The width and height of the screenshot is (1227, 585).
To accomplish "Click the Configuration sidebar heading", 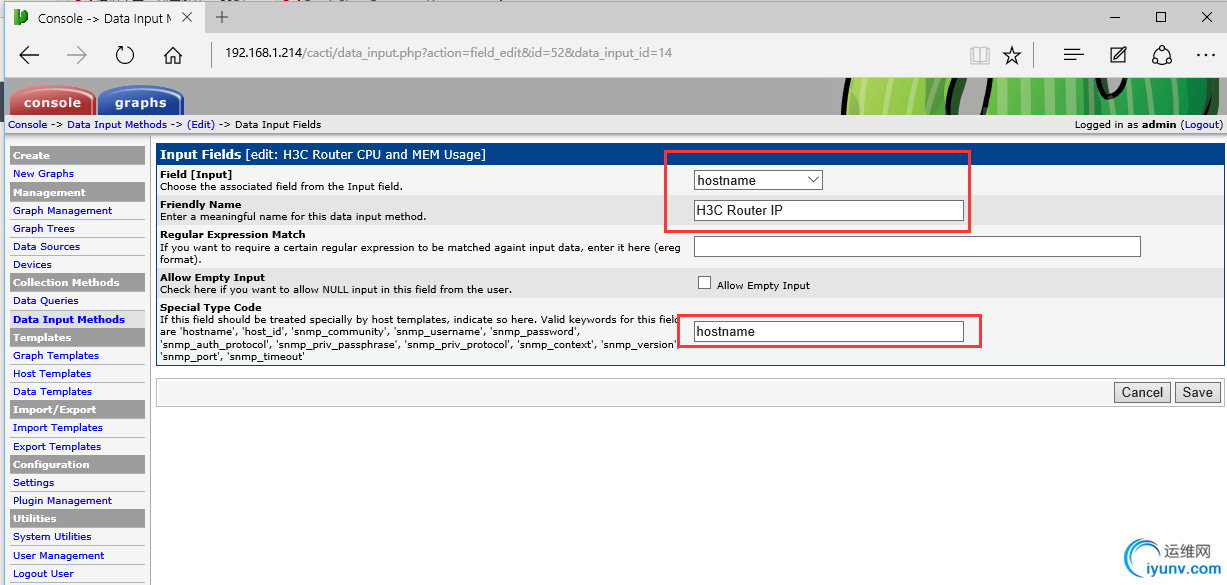I will pyautogui.click(x=77, y=464).
